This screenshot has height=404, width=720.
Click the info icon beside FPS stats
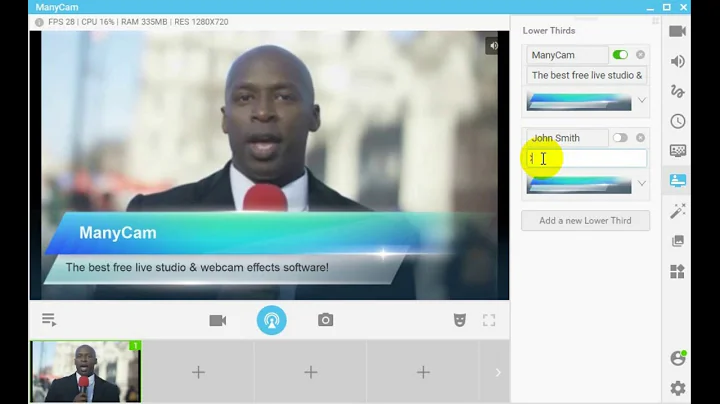(39, 22)
